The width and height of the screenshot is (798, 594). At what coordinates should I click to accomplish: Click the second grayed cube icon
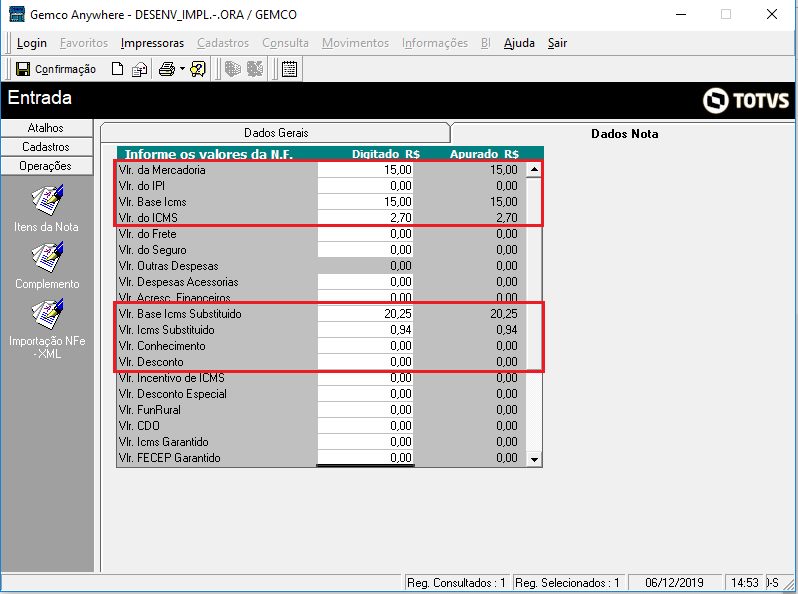(255, 69)
